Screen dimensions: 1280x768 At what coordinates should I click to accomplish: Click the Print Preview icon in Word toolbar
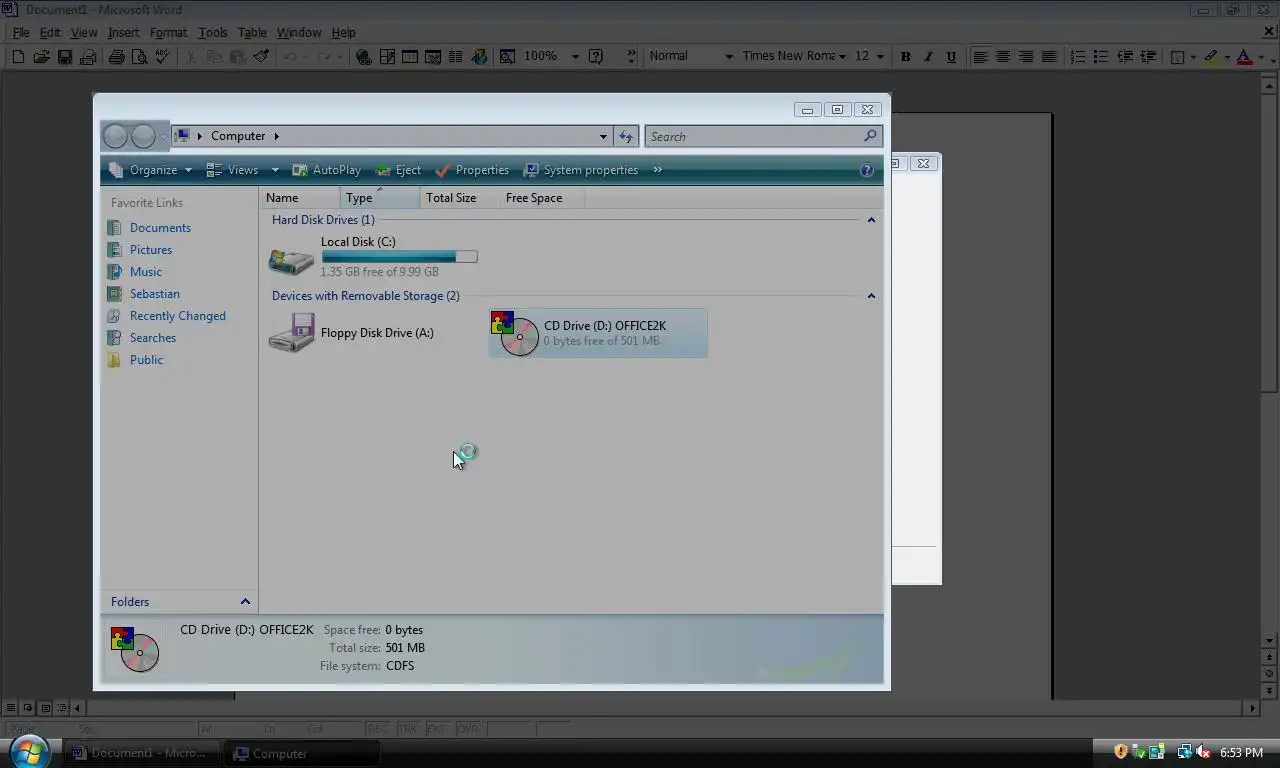139,57
